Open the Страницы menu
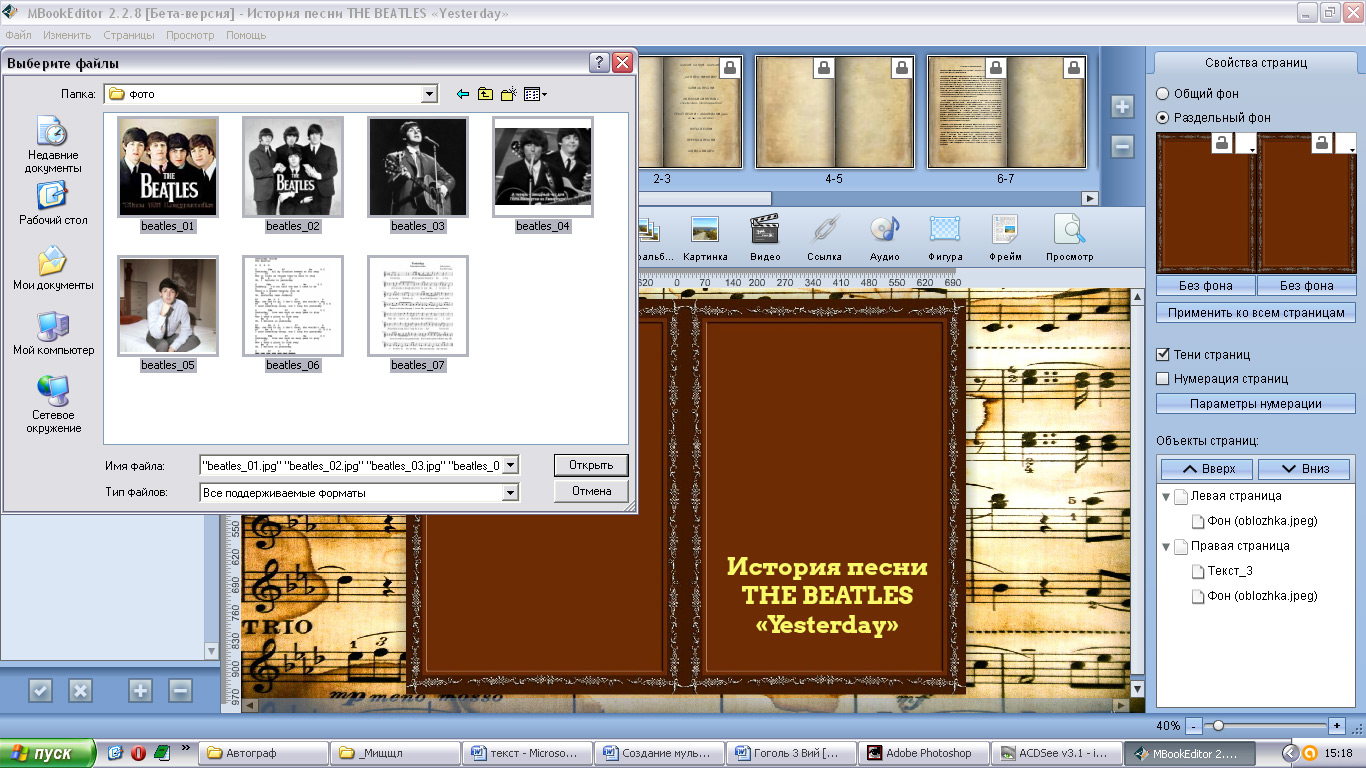The image size is (1366, 768). [129, 35]
